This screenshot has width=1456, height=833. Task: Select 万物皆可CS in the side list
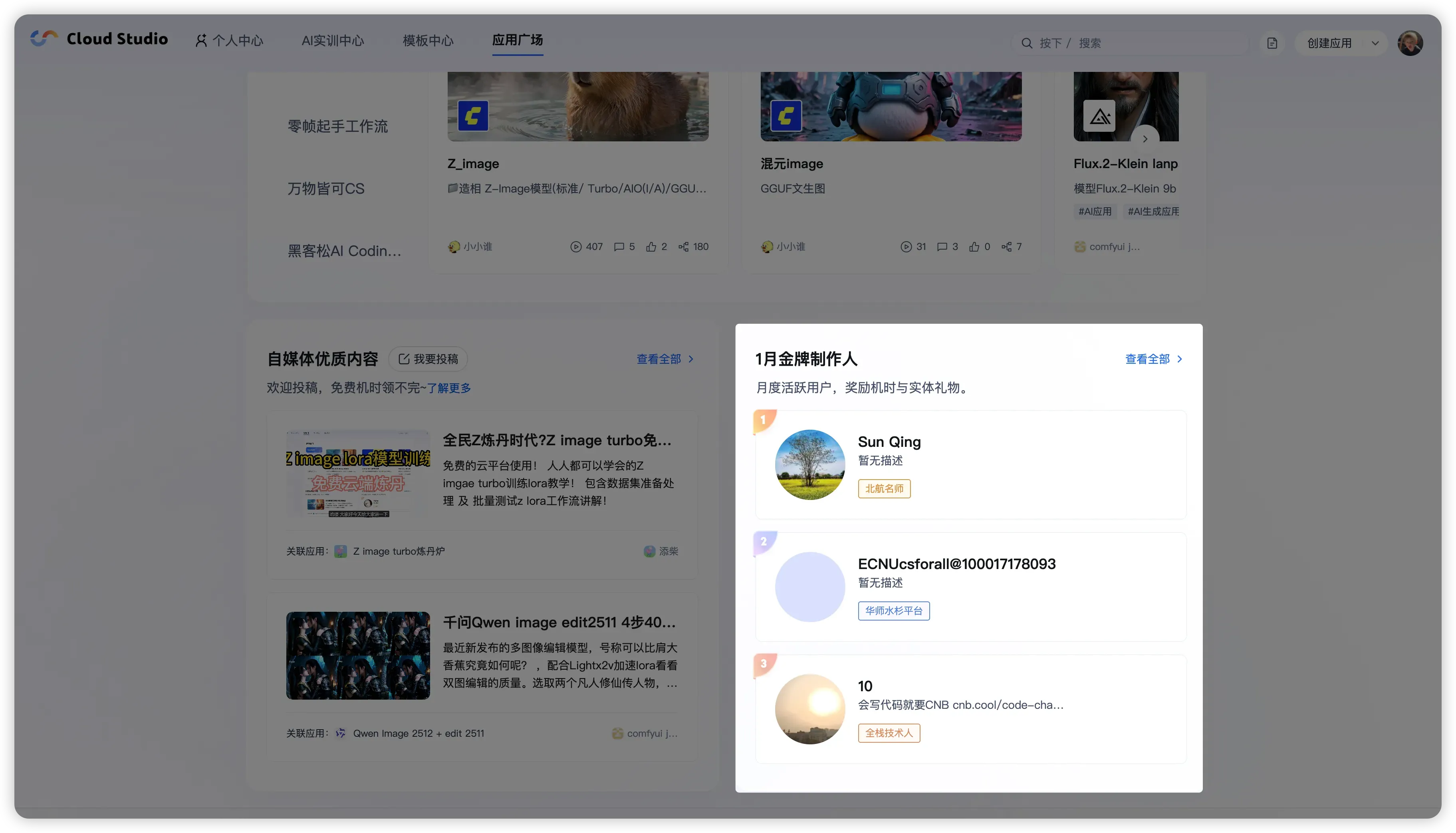pos(325,189)
